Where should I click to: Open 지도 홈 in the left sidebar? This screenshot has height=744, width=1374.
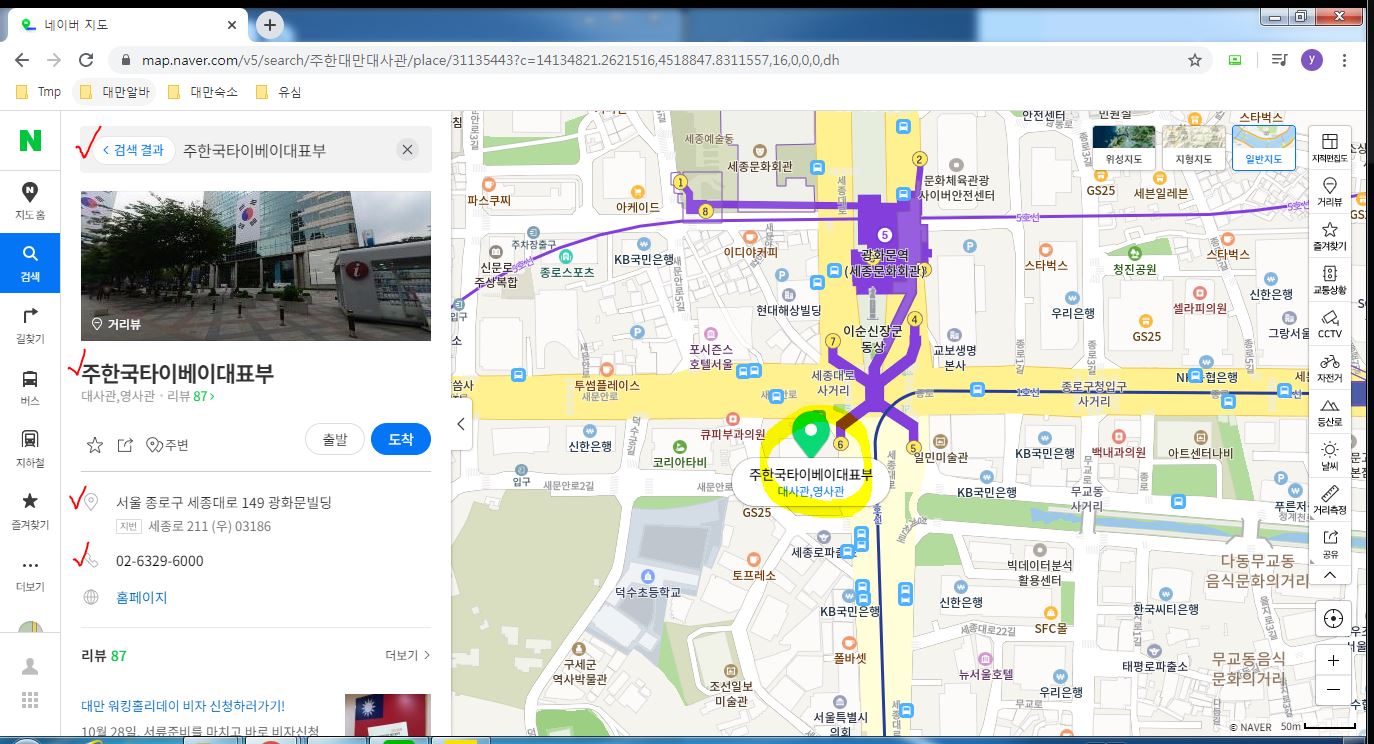(x=30, y=200)
